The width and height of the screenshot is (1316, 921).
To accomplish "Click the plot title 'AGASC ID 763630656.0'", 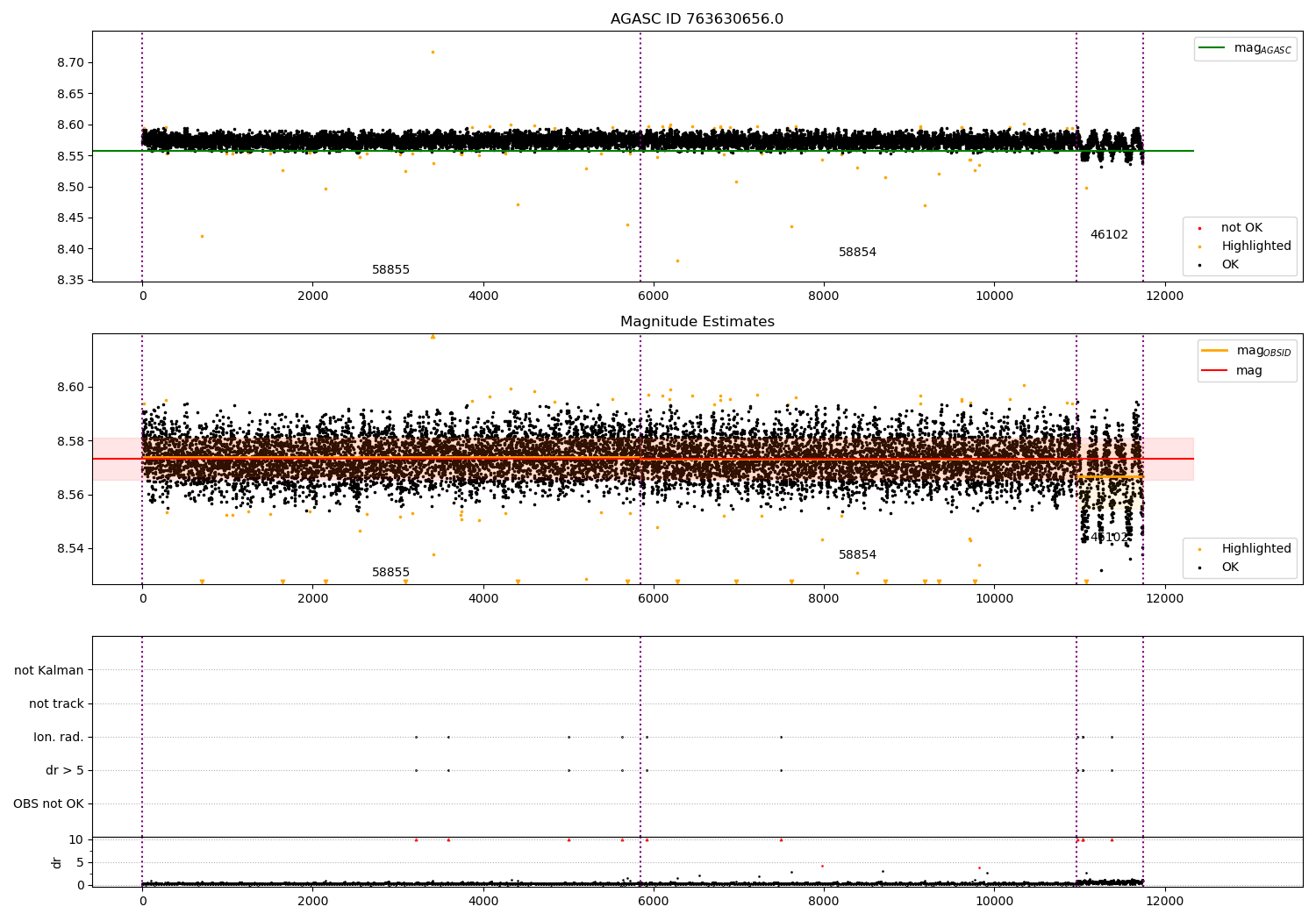I will click(697, 19).
